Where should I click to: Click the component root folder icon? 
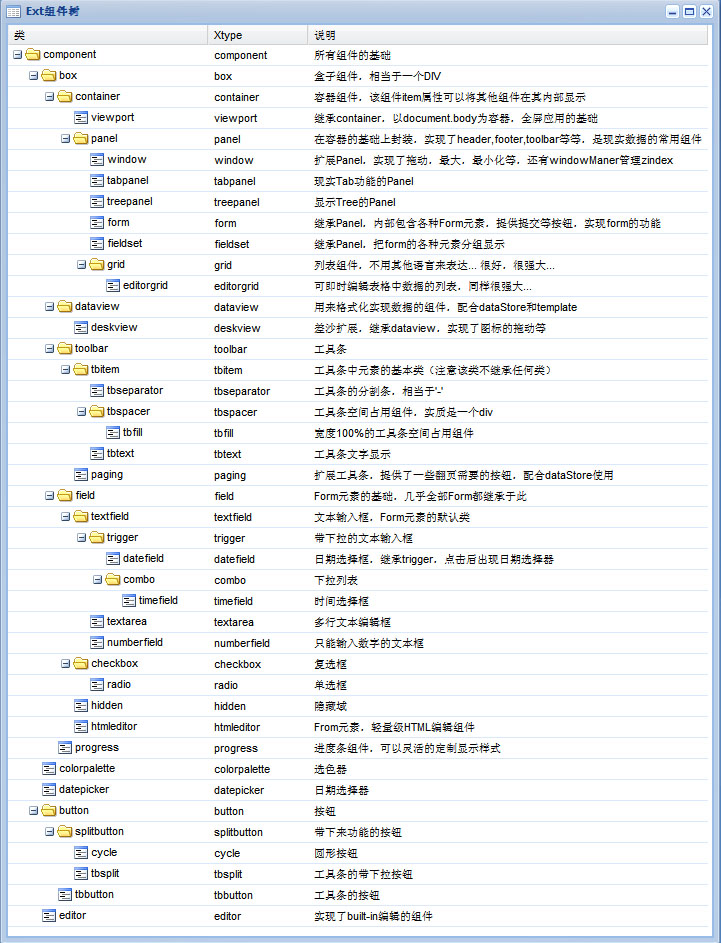point(33,55)
